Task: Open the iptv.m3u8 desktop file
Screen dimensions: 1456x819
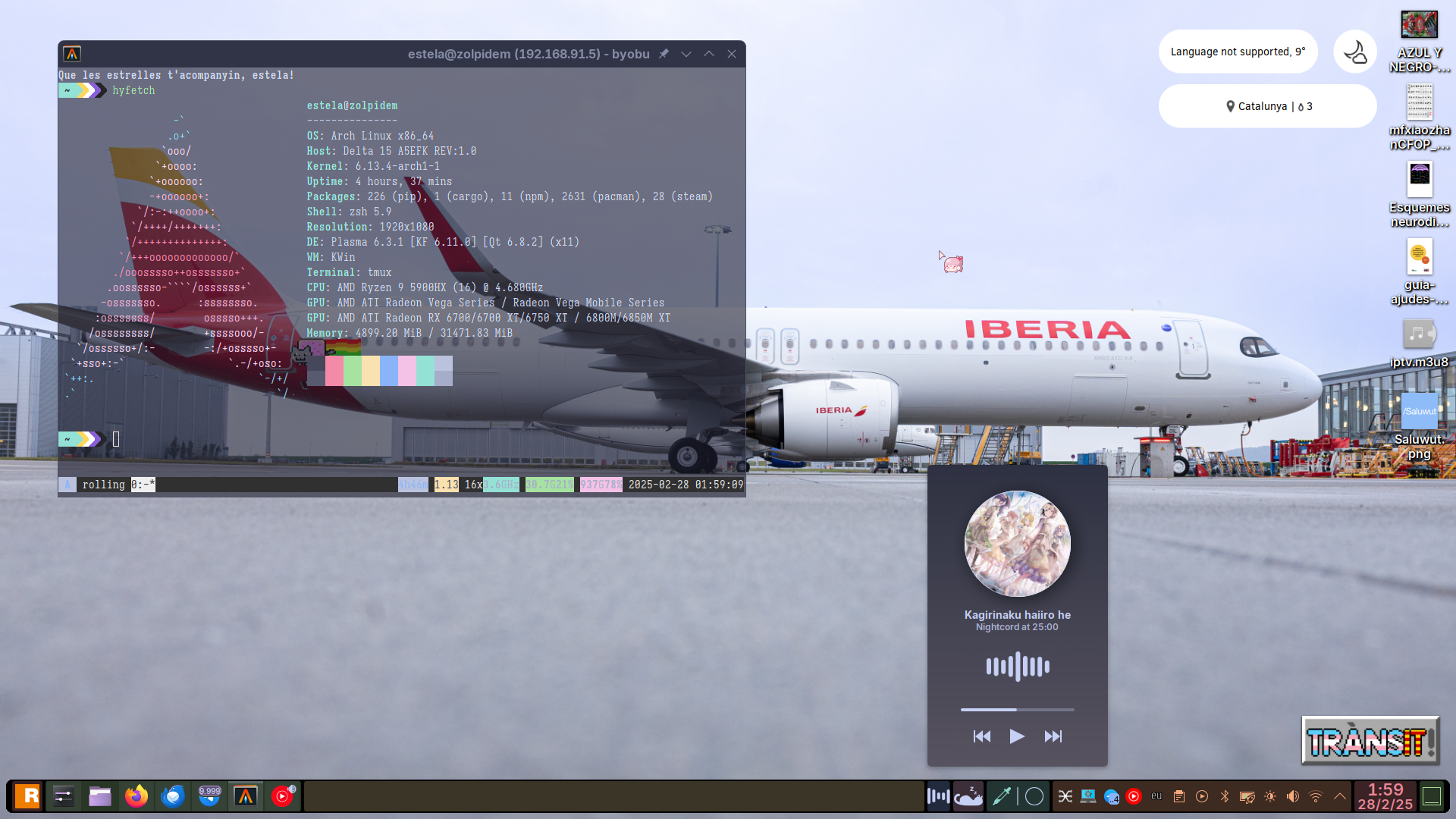Action: click(1419, 344)
